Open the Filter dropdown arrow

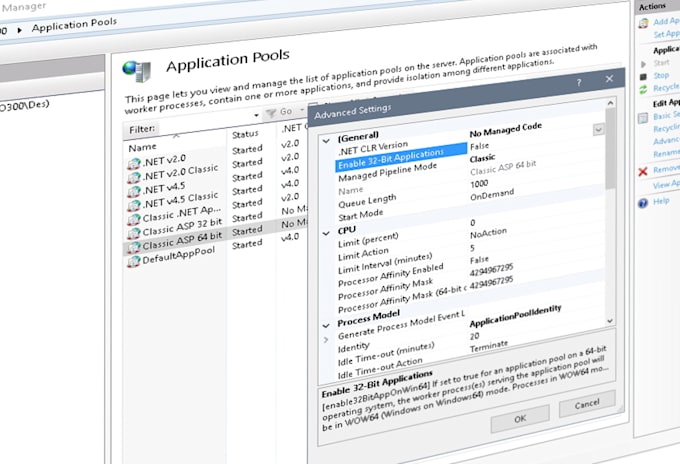tap(256, 115)
